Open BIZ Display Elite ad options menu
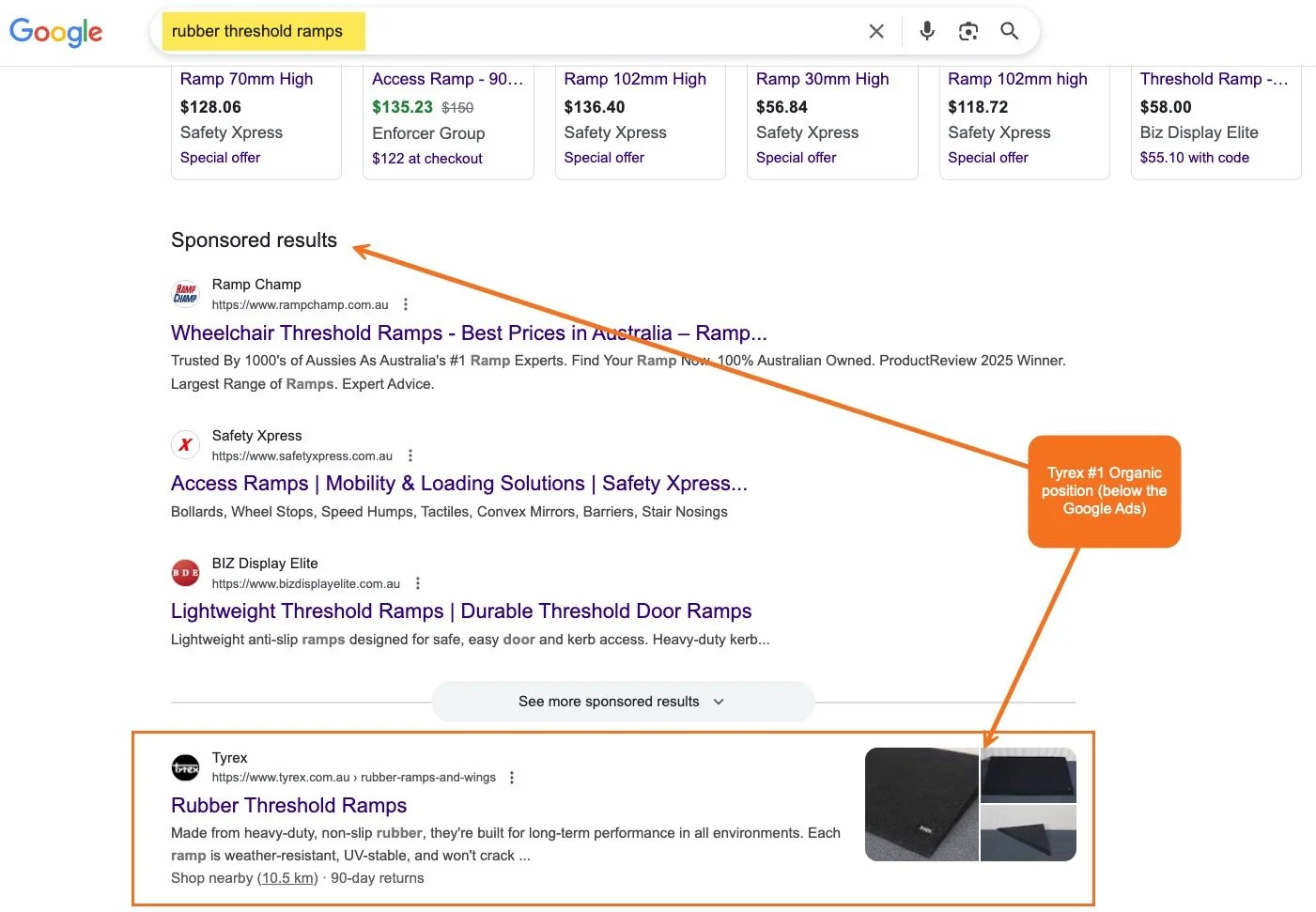 tap(418, 583)
